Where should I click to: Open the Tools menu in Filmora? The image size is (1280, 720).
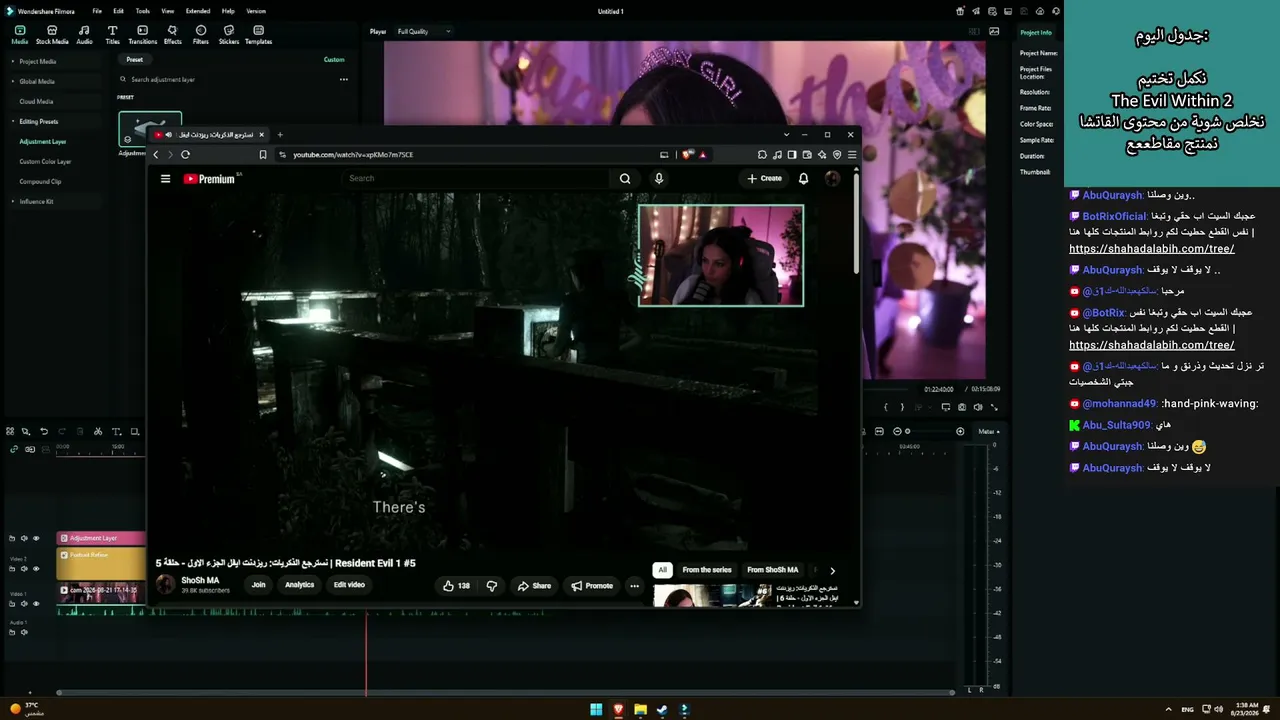click(143, 11)
